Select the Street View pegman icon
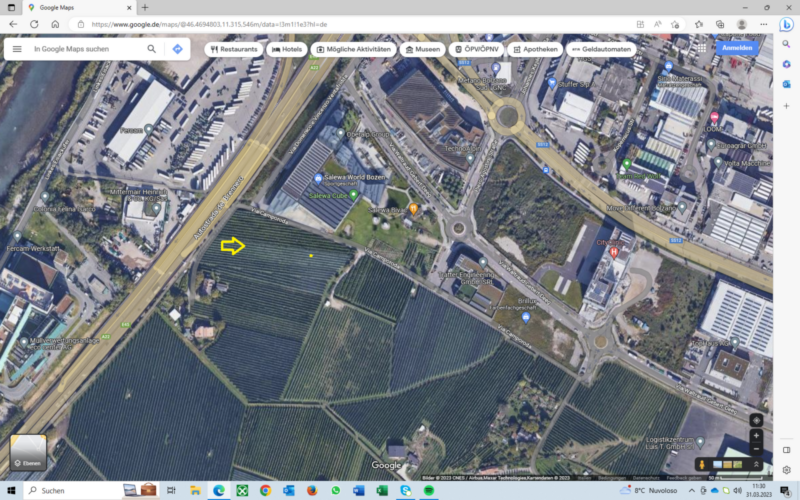This screenshot has width=800, height=500. 701,465
